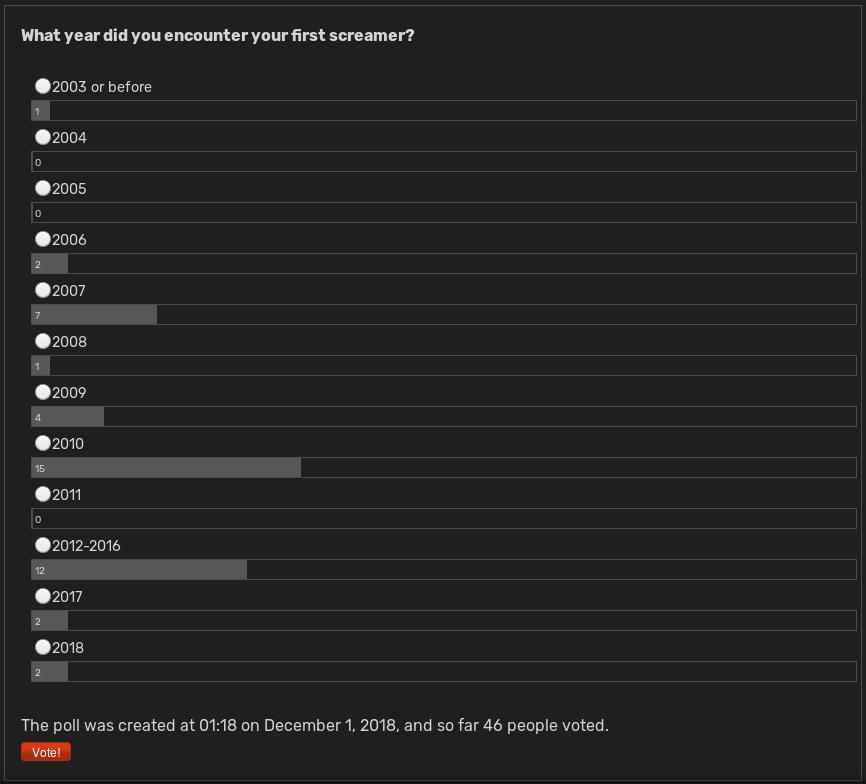Click the 2009 results bar with 4 votes
The width and height of the screenshot is (866, 784).
point(444,417)
